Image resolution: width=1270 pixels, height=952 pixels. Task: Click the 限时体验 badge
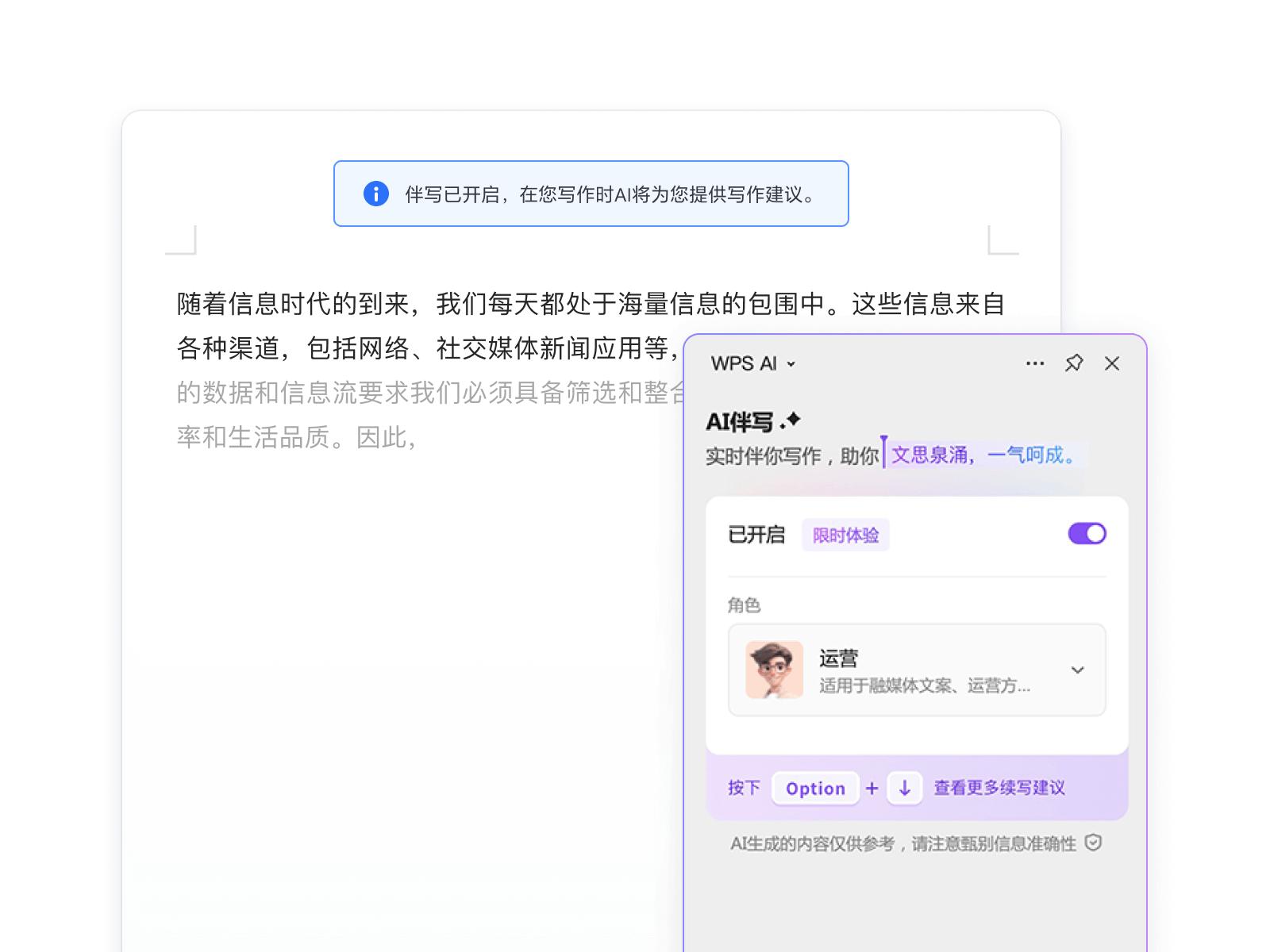845,535
